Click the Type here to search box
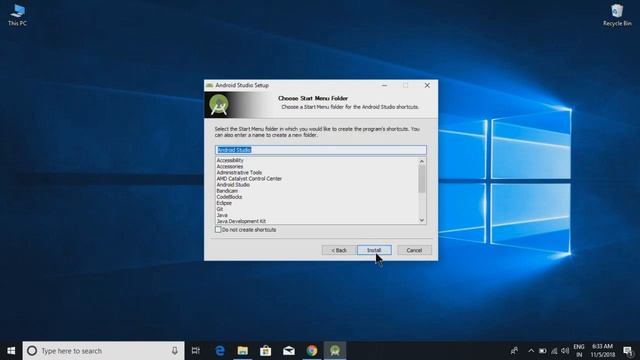 click(103, 351)
